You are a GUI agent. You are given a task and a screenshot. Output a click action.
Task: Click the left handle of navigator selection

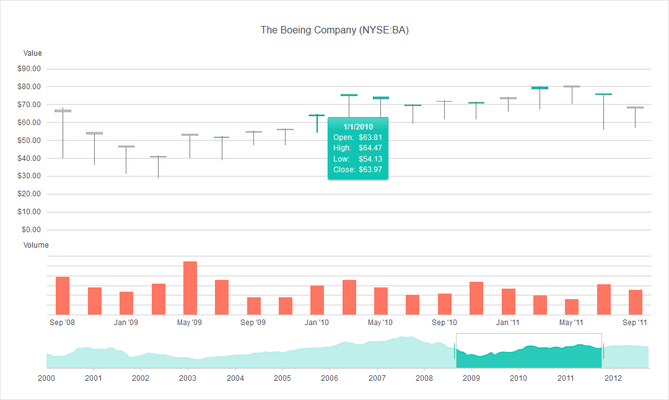point(455,351)
